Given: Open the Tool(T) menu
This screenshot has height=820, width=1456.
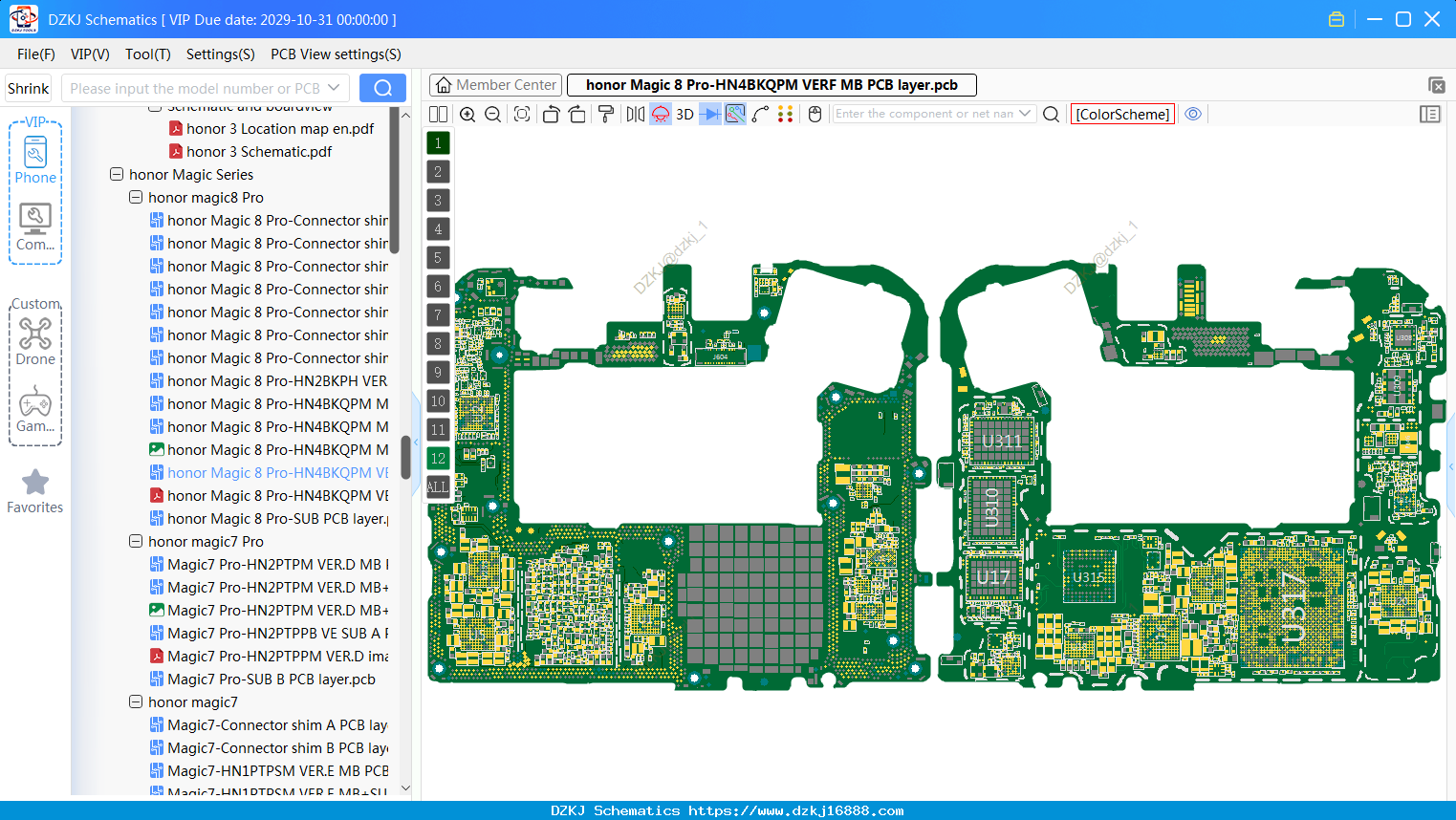Looking at the screenshot, I should click(148, 54).
